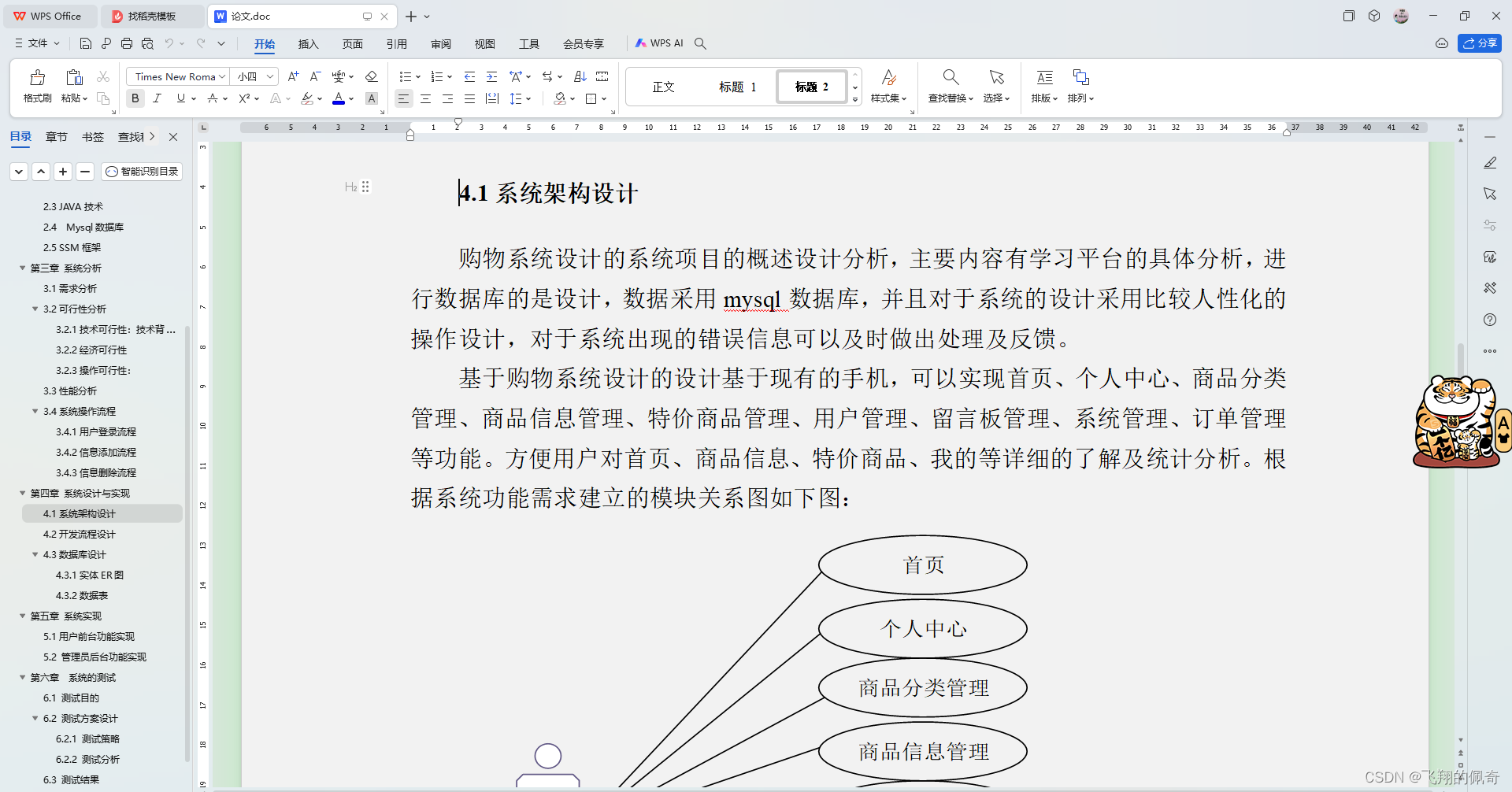Toggle character shading (A box)
The image size is (1512, 792).
pos(372,98)
